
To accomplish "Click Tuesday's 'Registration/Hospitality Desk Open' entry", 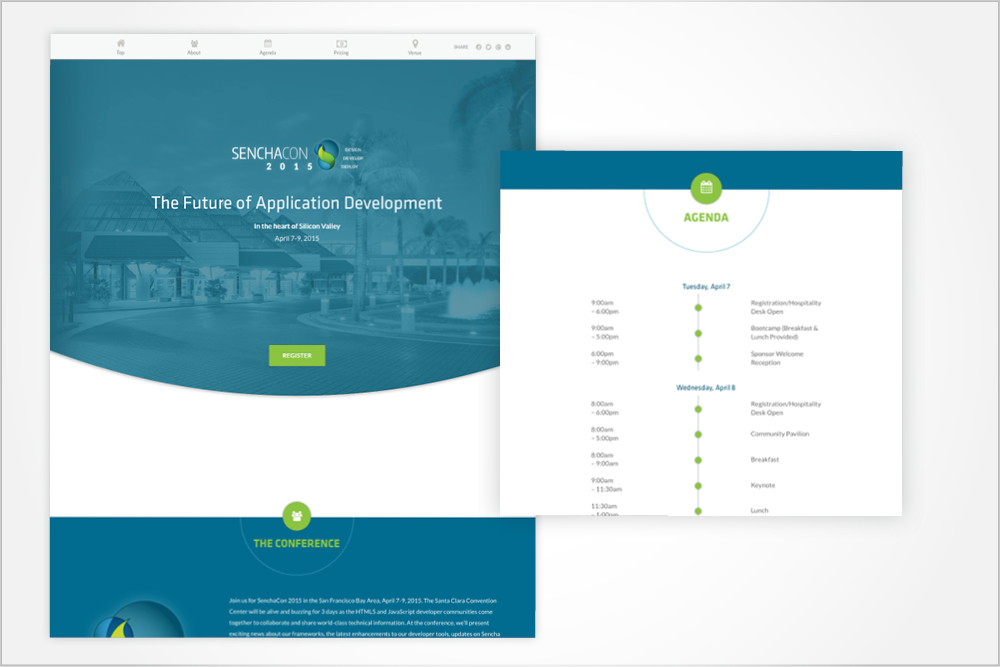I will tap(786, 307).
